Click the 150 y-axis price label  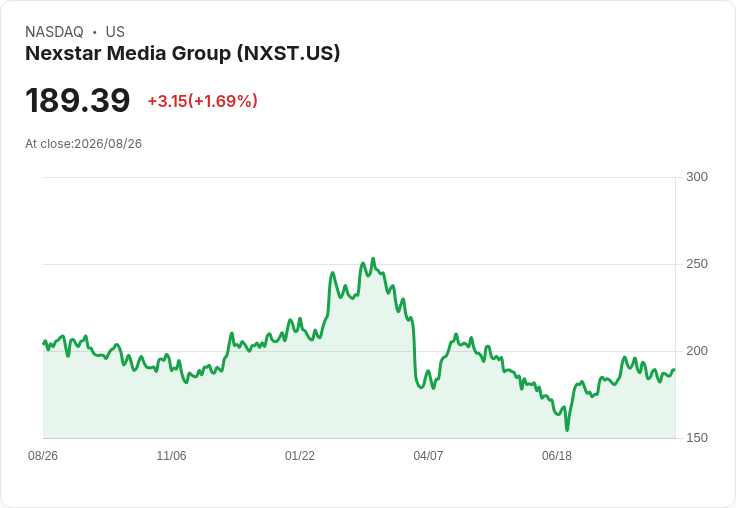[697, 438]
